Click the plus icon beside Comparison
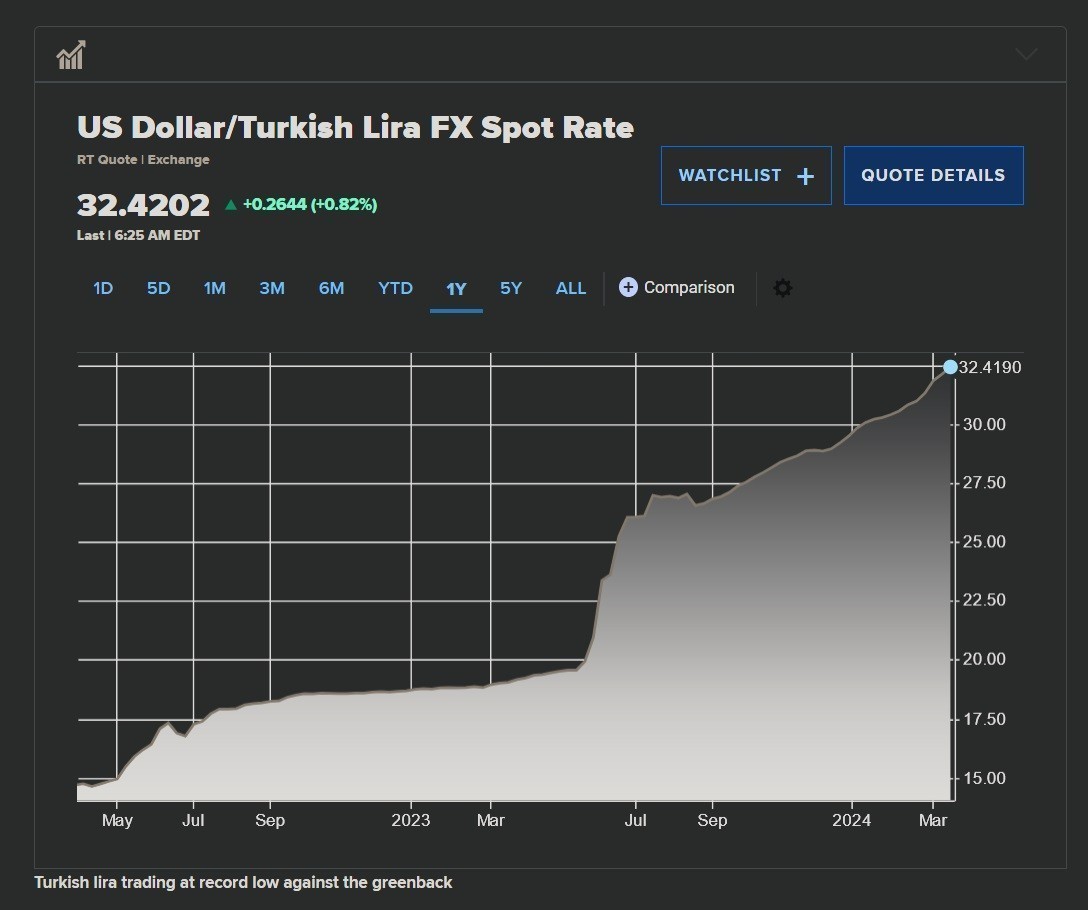This screenshot has width=1088, height=910. [628, 288]
